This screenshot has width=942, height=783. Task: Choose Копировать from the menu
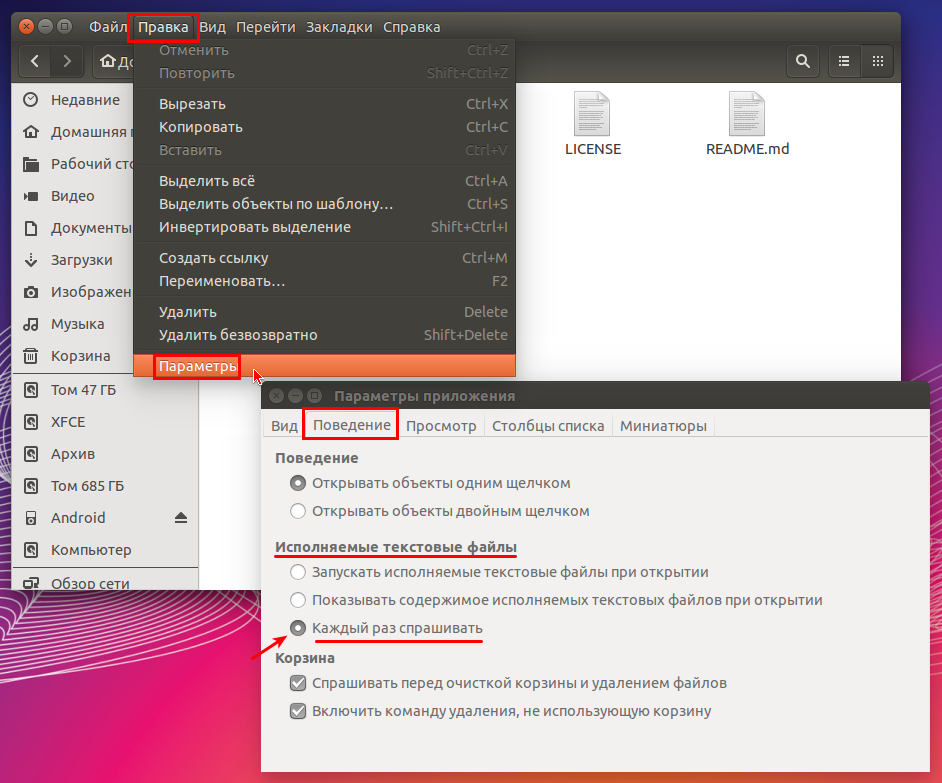(x=324, y=127)
